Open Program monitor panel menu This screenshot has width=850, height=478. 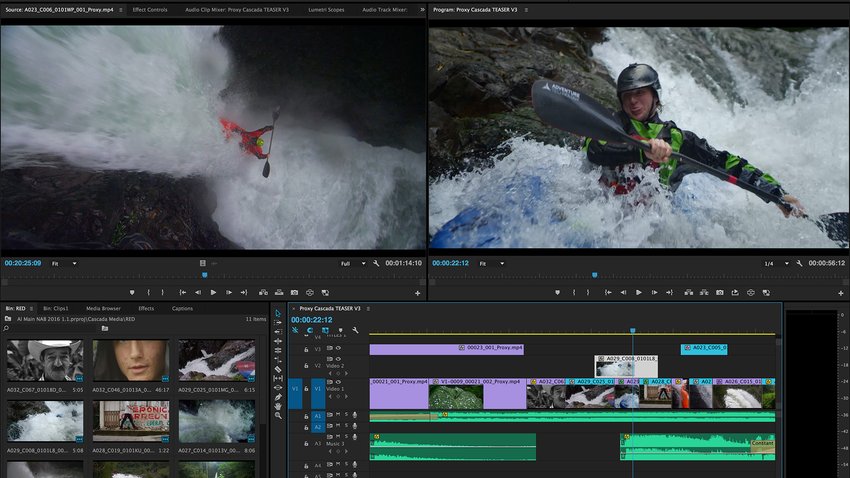(x=526, y=10)
